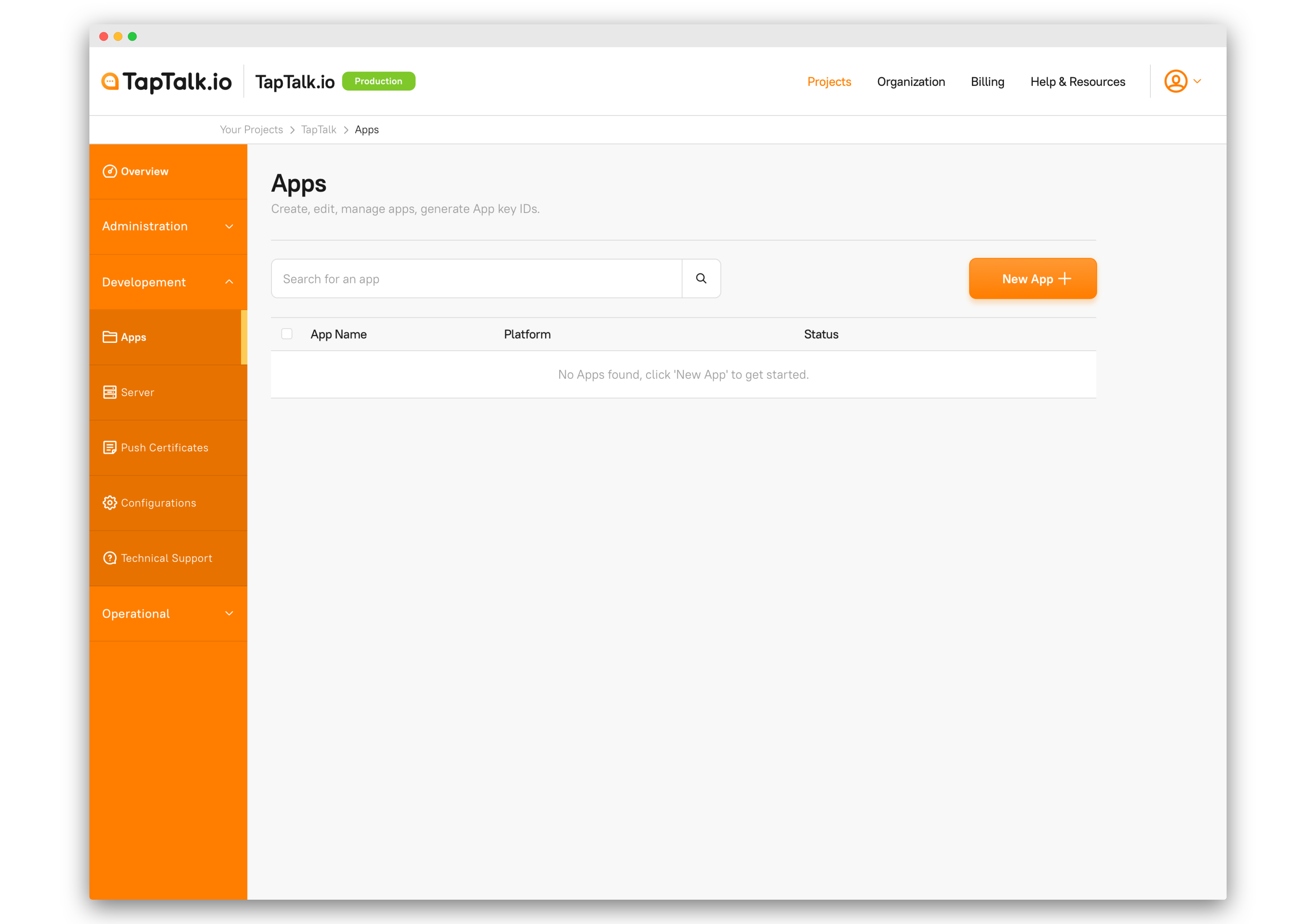Image resolution: width=1316 pixels, height=924 pixels.
Task: Go to TapTalk breadcrumb link
Action: click(319, 130)
